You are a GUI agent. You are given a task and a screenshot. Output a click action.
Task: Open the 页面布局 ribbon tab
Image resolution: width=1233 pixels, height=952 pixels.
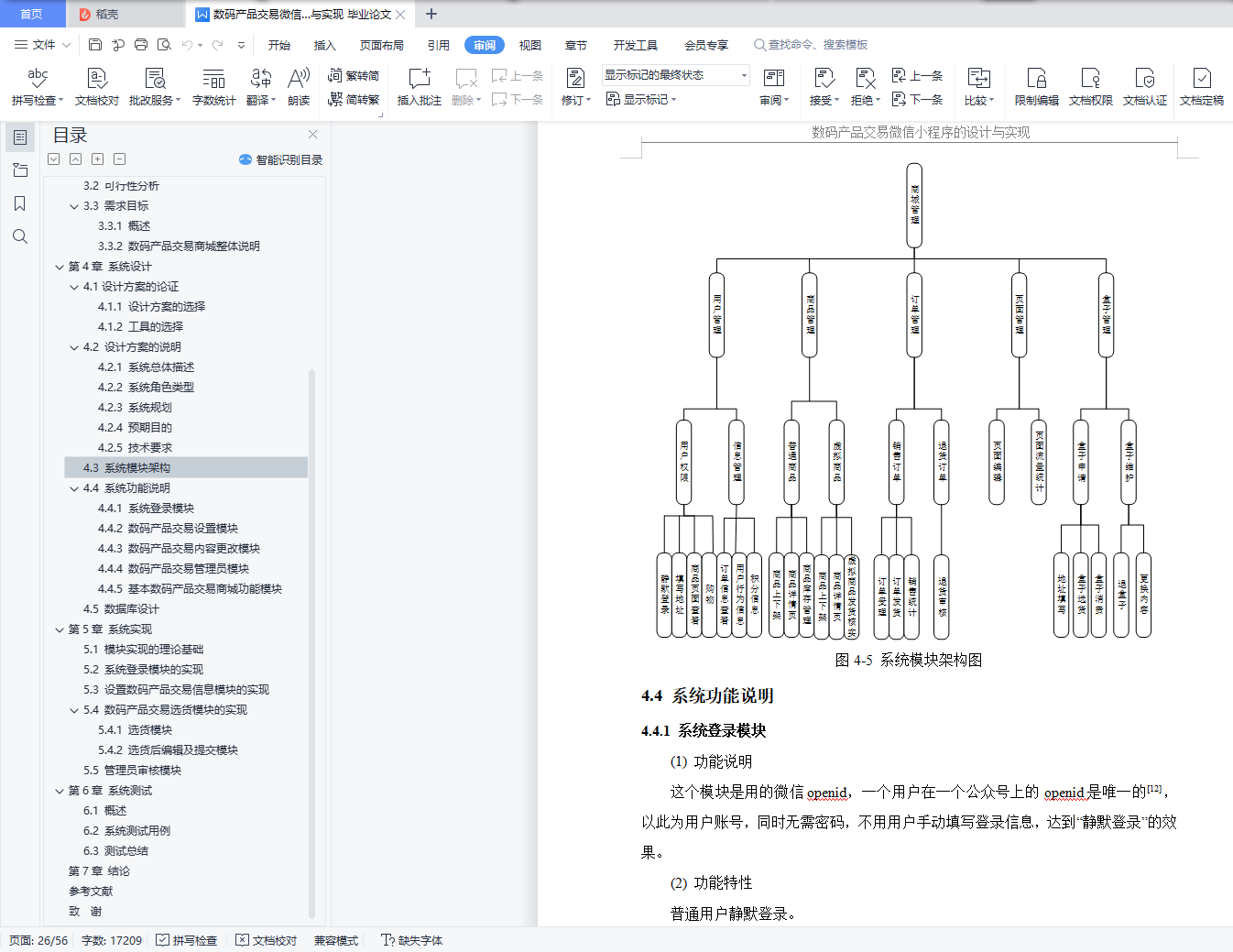point(382,45)
